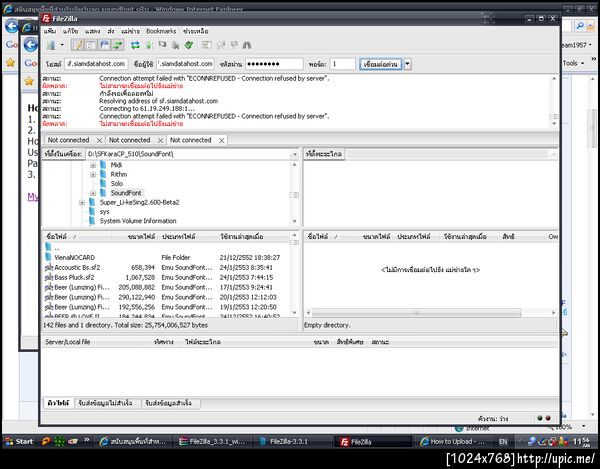The width and height of the screenshot is (600, 469).
Task: Expand the Super_Li-keSing2.600-Beta2 folder node
Action: pyautogui.click(x=82, y=202)
